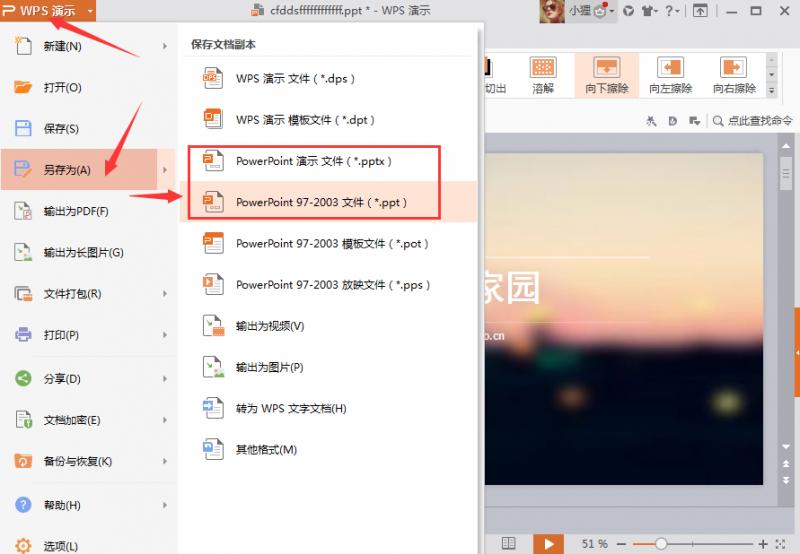Screen dimensions: 800x554
Task: Click the zoom in plus button
Action: (763, 544)
